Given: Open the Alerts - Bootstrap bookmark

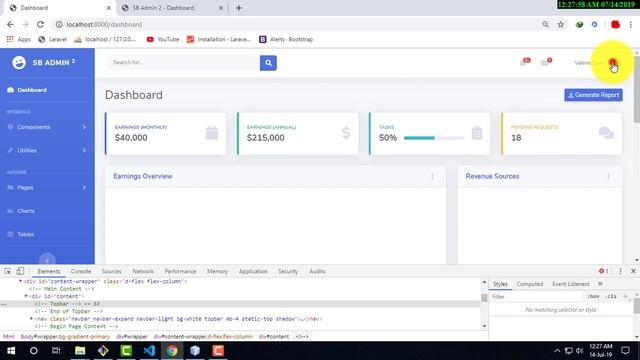Looking at the screenshot, I should [x=286, y=39].
